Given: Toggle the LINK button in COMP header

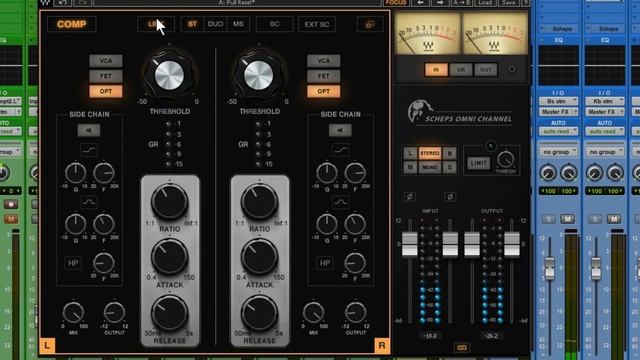Looking at the screenshot, I should pos(156,24).
